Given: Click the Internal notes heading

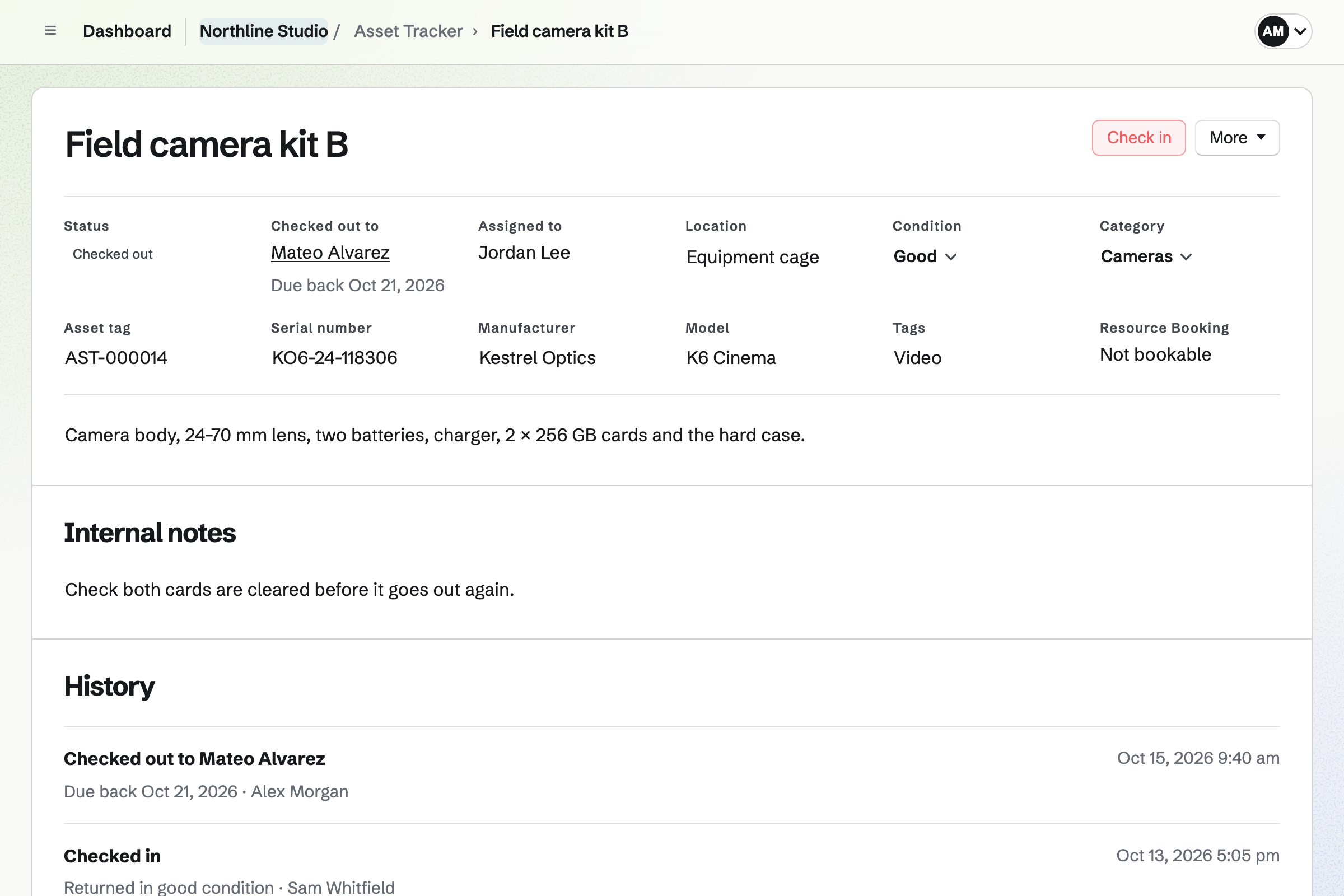Looking at the screenshot, I should 150,533.
